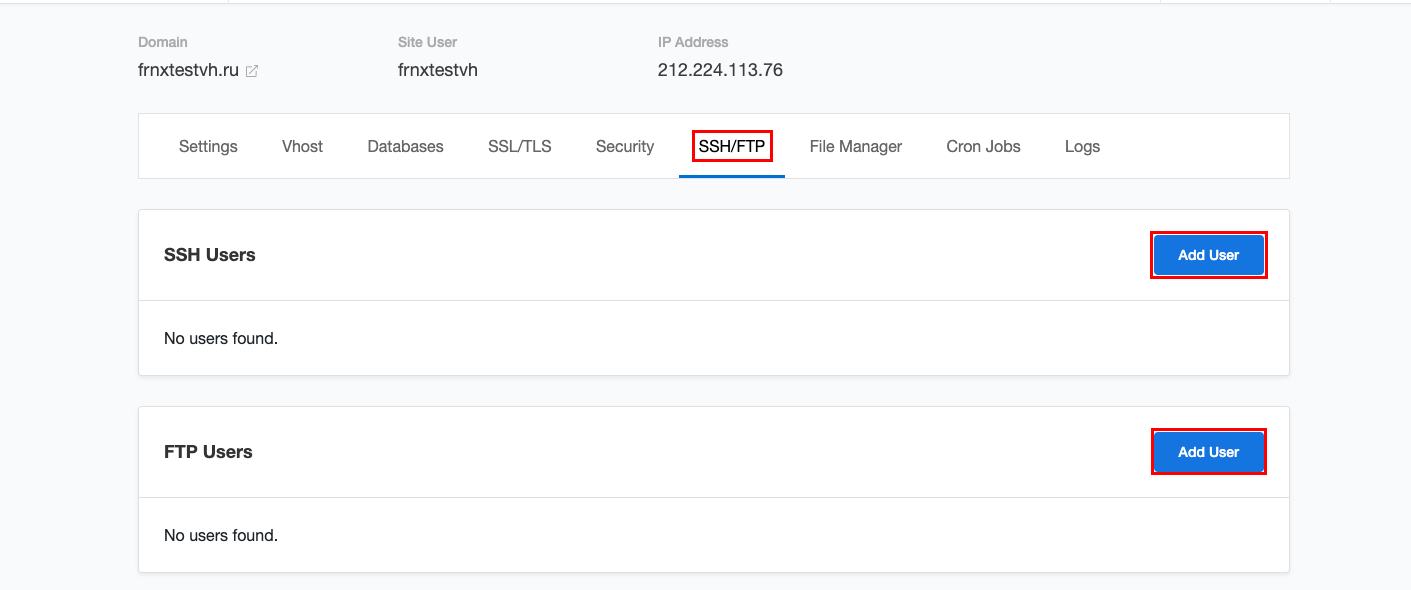Open the Security tab
The image size is (1411, 590).
(x=625, y=146)
